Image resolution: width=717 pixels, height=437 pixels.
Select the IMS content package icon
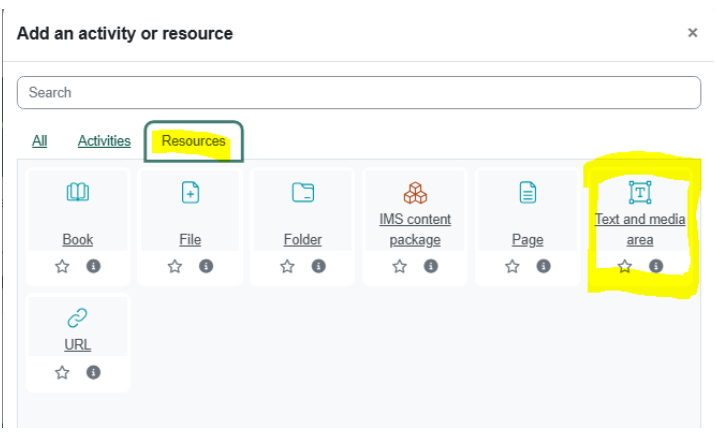415,192
